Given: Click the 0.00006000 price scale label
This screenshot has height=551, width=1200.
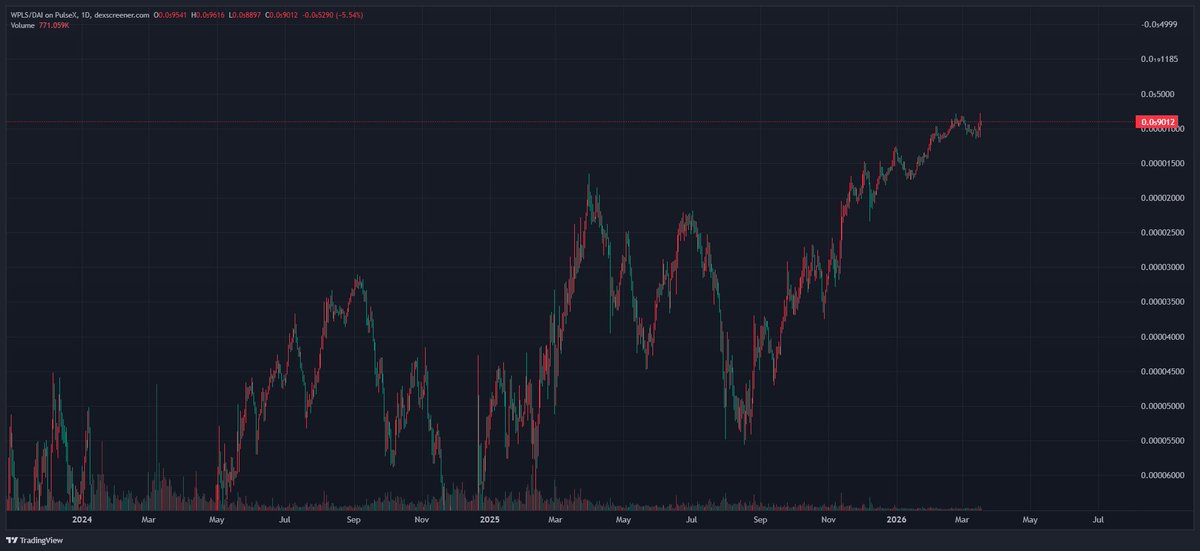Looking at the screenshot, I should click(1164, 475).
